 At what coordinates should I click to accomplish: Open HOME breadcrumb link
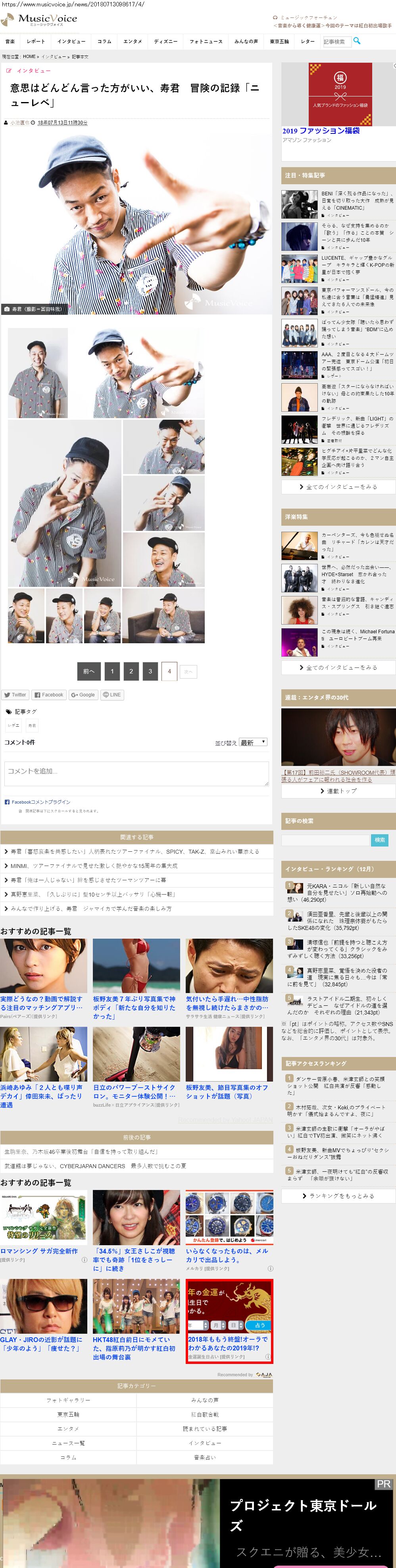(x=29, y=57)
